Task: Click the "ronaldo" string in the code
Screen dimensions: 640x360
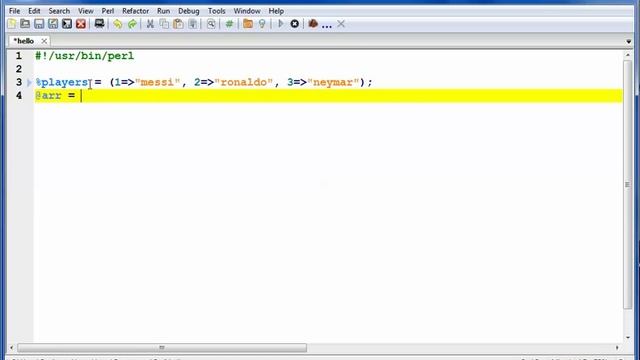Action: point(244,82)
